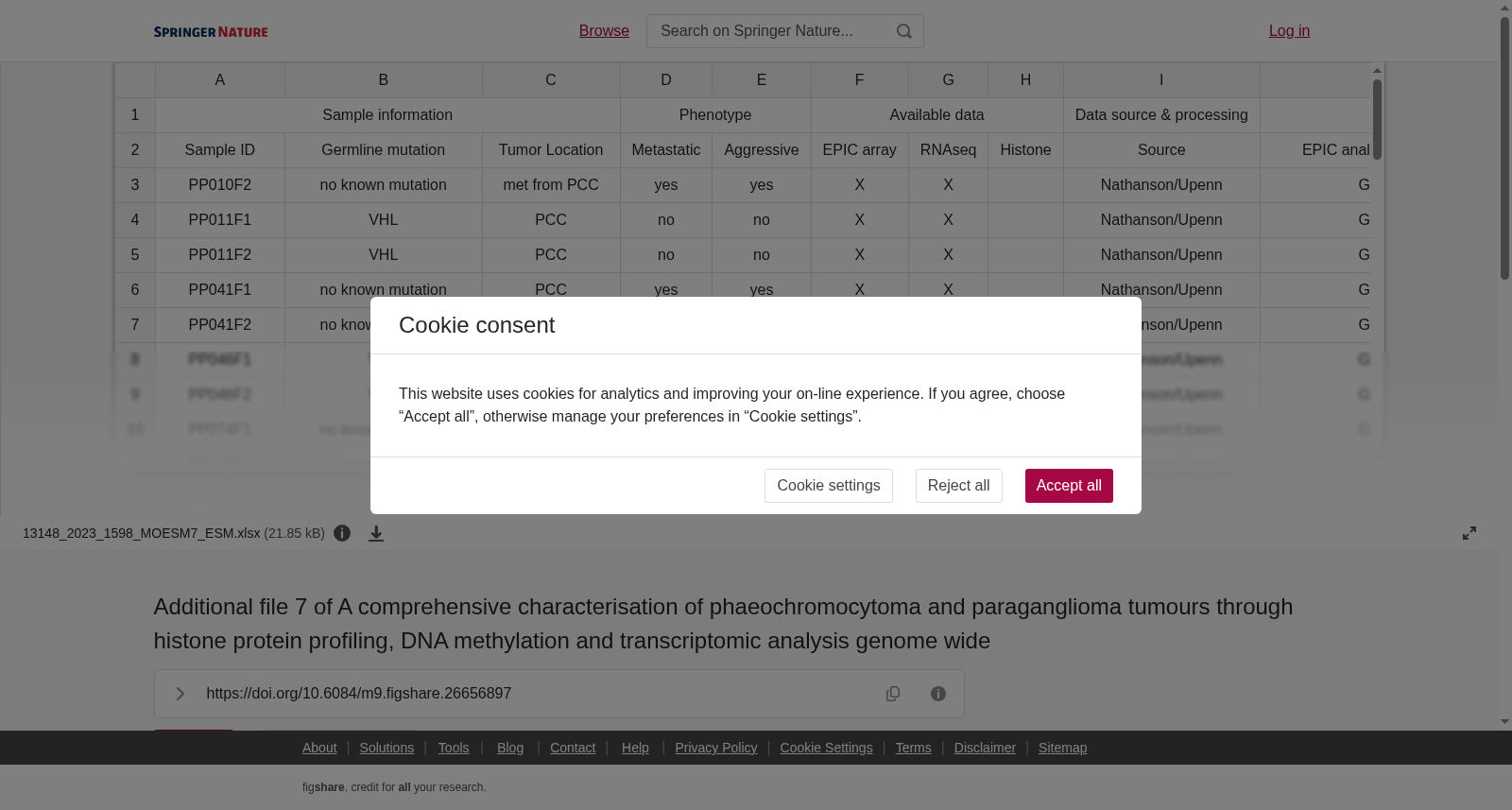1512x810 pixels.
Task: Expand the DOI citation chevron
Action: point(180,694)
